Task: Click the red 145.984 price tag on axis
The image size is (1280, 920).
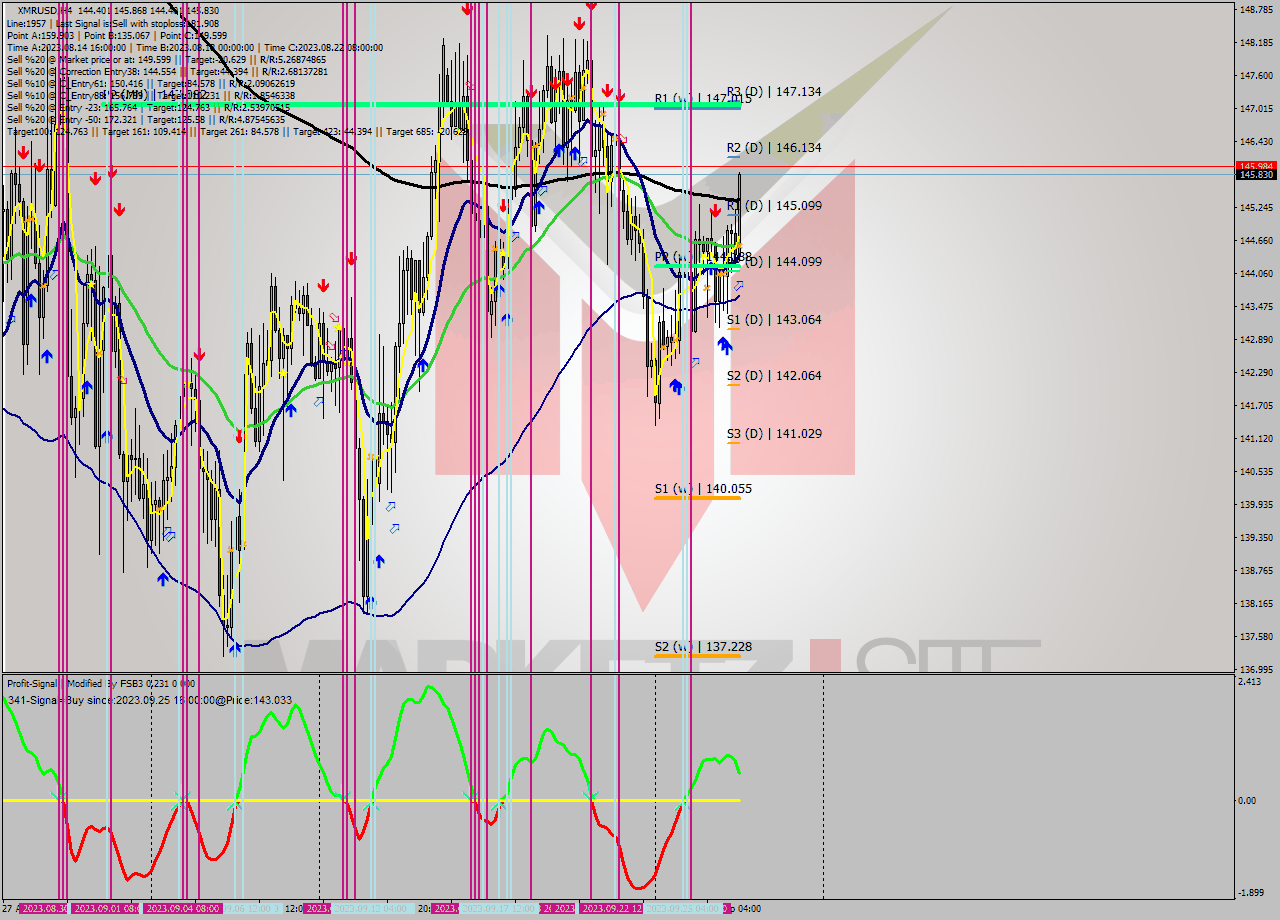Action: 1256,166
